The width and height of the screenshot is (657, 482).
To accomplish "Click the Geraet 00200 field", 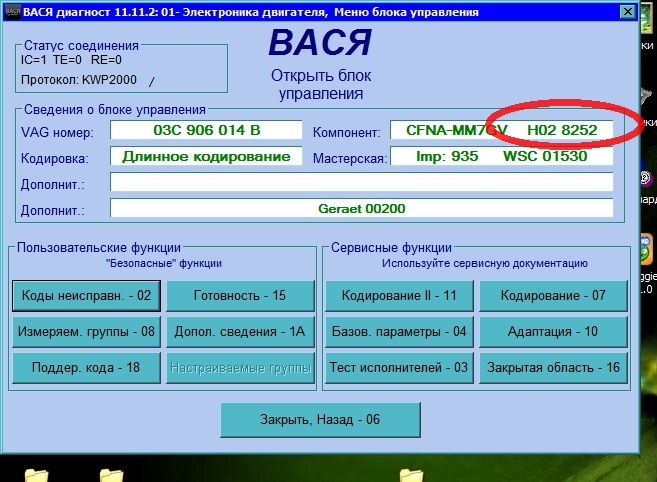I will 361,208.
